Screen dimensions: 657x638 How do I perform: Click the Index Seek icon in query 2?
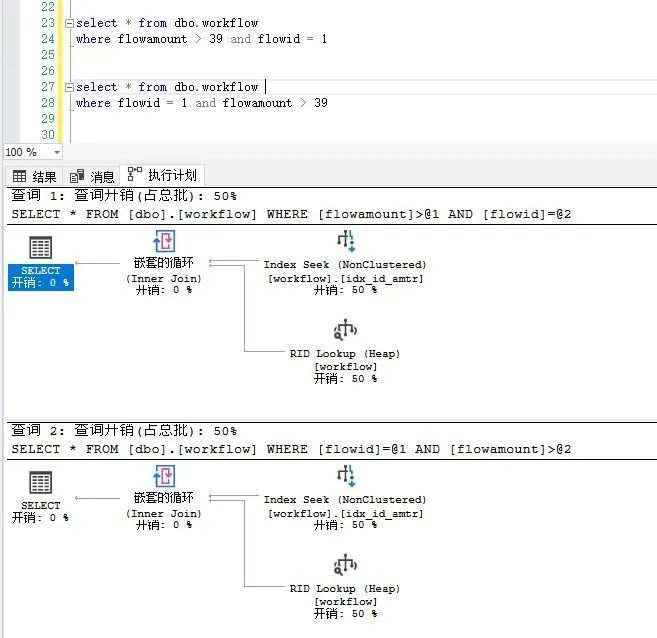tap(346, 476)
